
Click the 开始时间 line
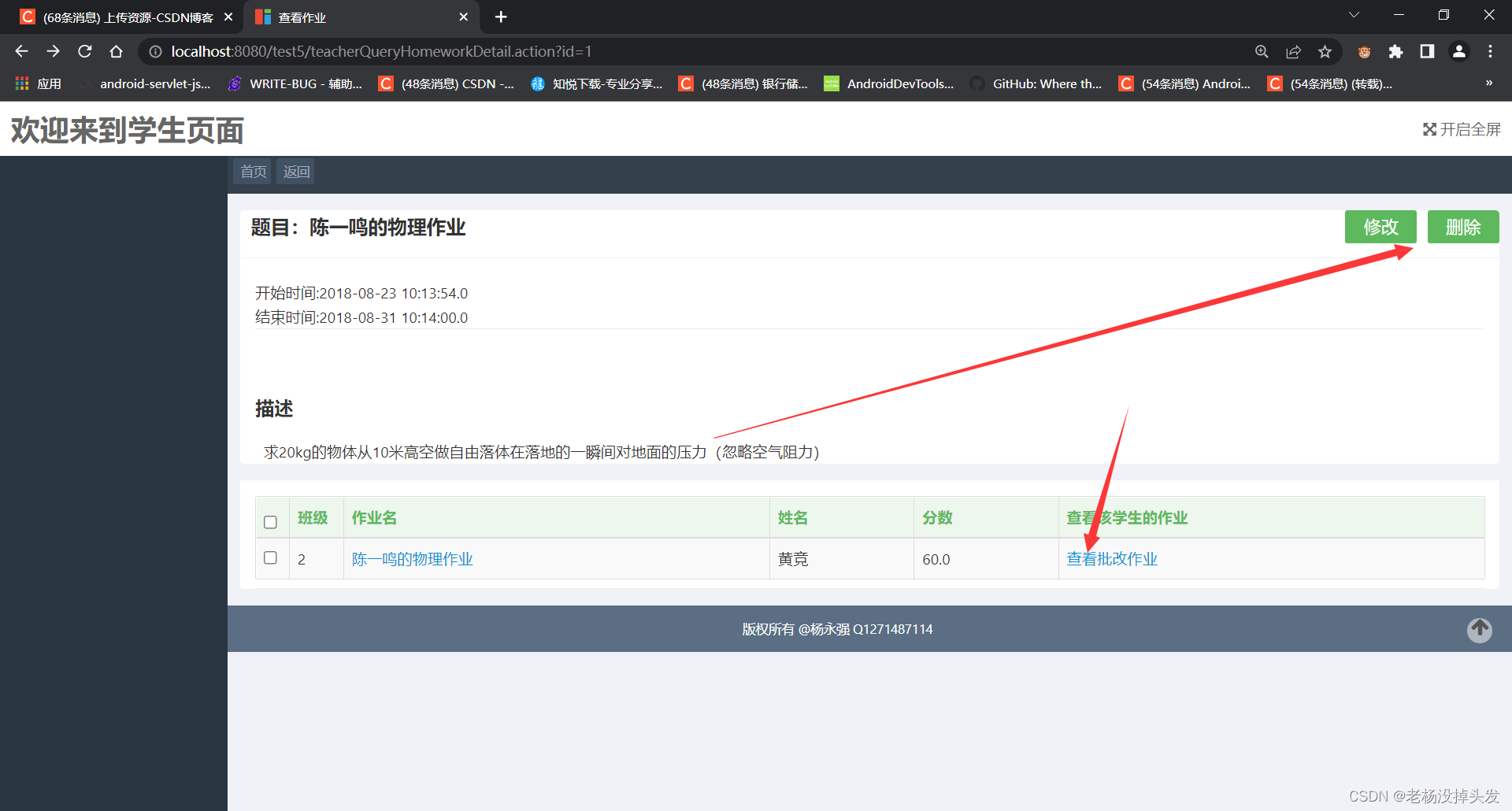click(361, 293)
